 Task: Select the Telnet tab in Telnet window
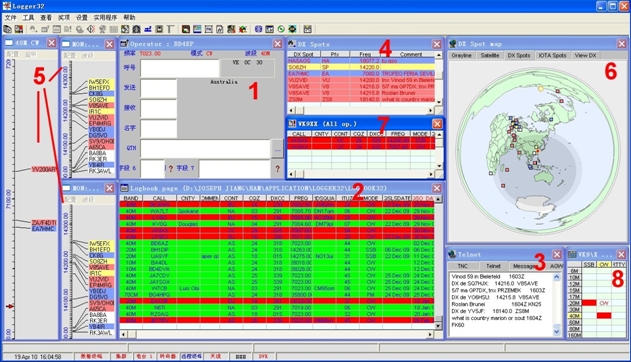coord(493,266)
